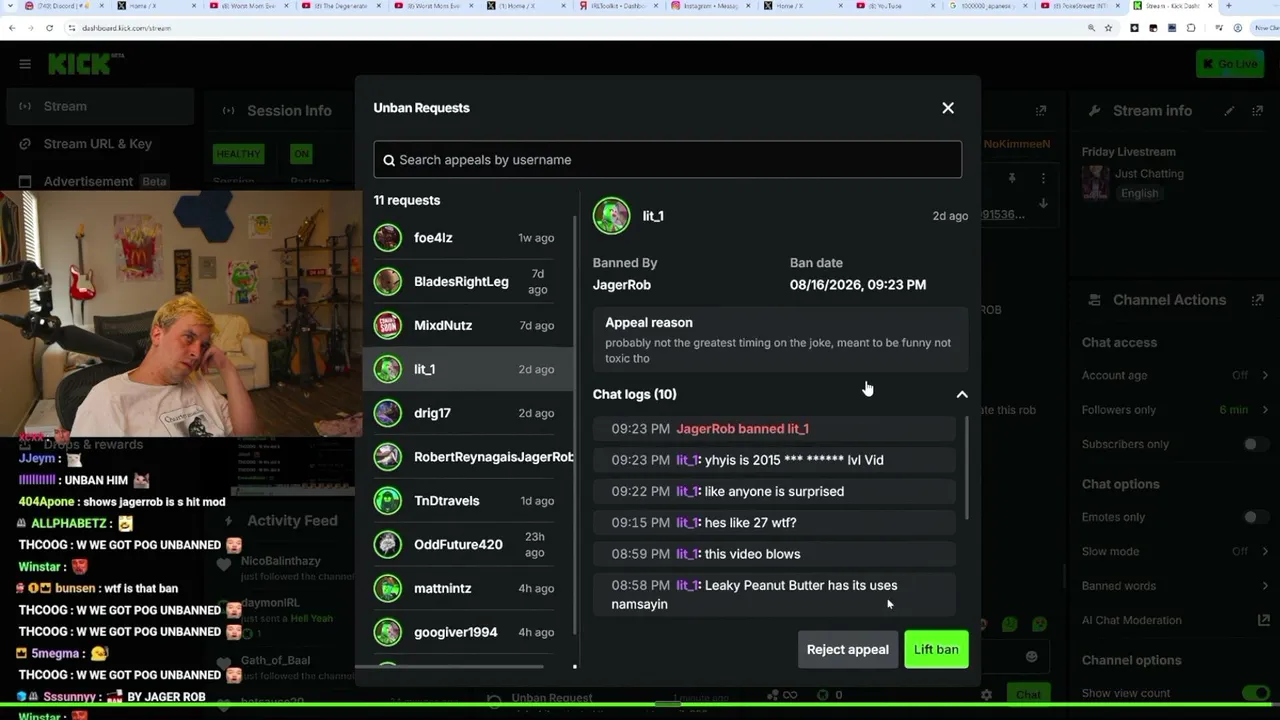Click OddFuture420's avatar icon
Image resolution: width=1280 pixels, height=720 pixels.
(388, 545)
